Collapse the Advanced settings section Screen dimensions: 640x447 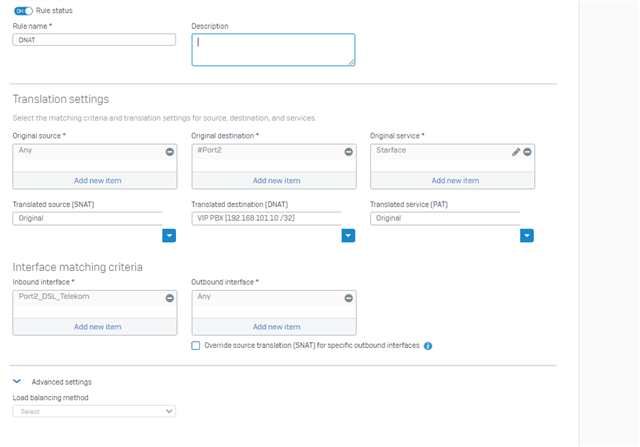click(x=17, y=381)
